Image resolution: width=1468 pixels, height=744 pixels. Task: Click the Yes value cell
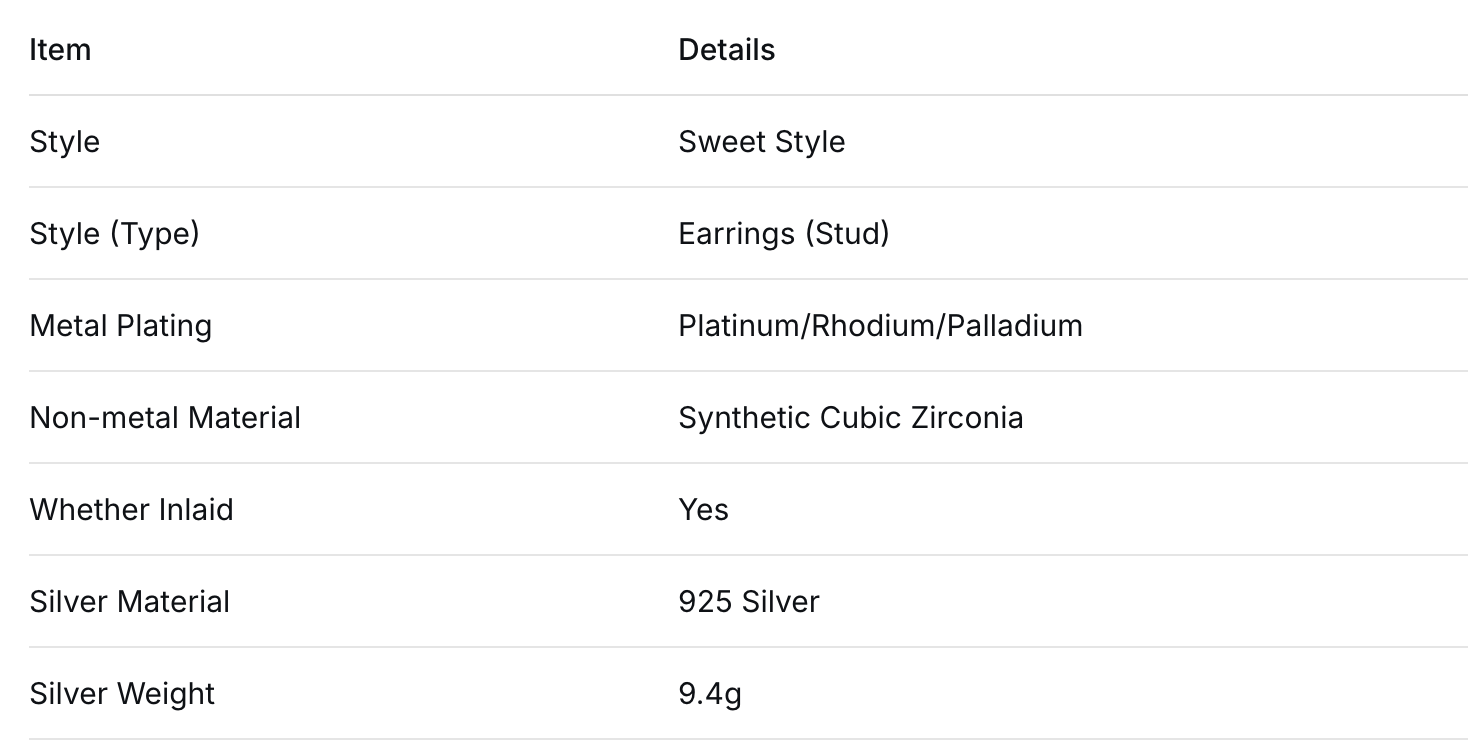[x=703, y=509]
